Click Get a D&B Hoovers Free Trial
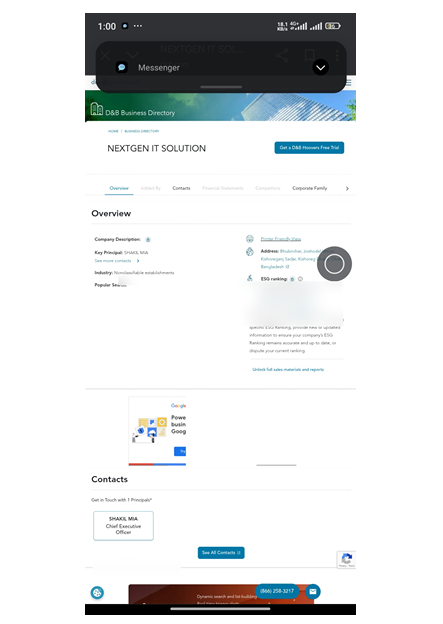The image size is (443, 624). 309,148
